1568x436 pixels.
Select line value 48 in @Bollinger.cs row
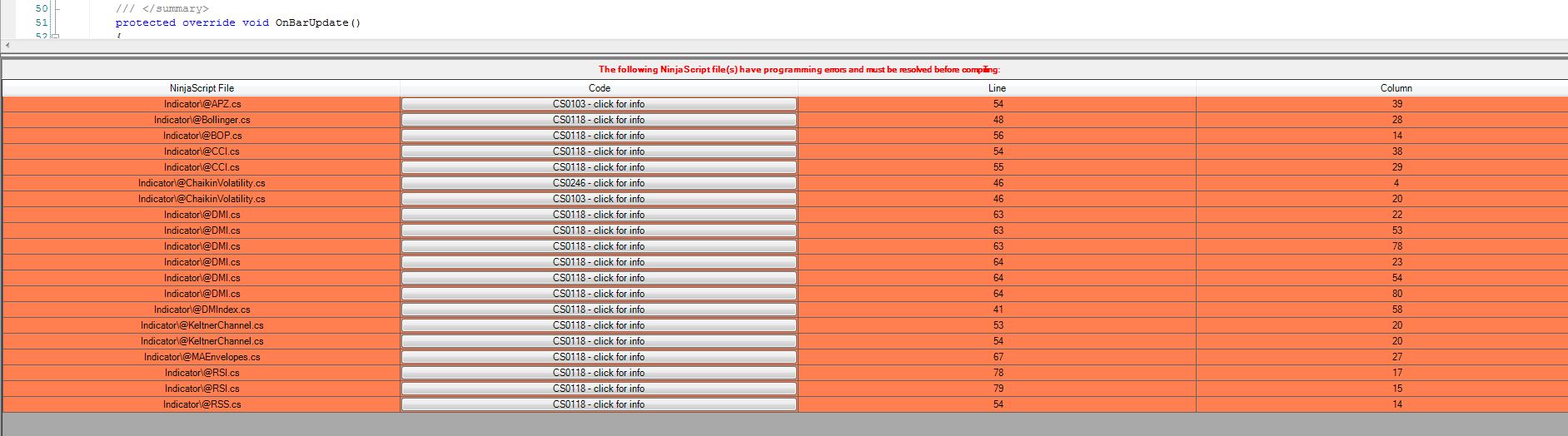pyautogui.click(x=998, y=120)
